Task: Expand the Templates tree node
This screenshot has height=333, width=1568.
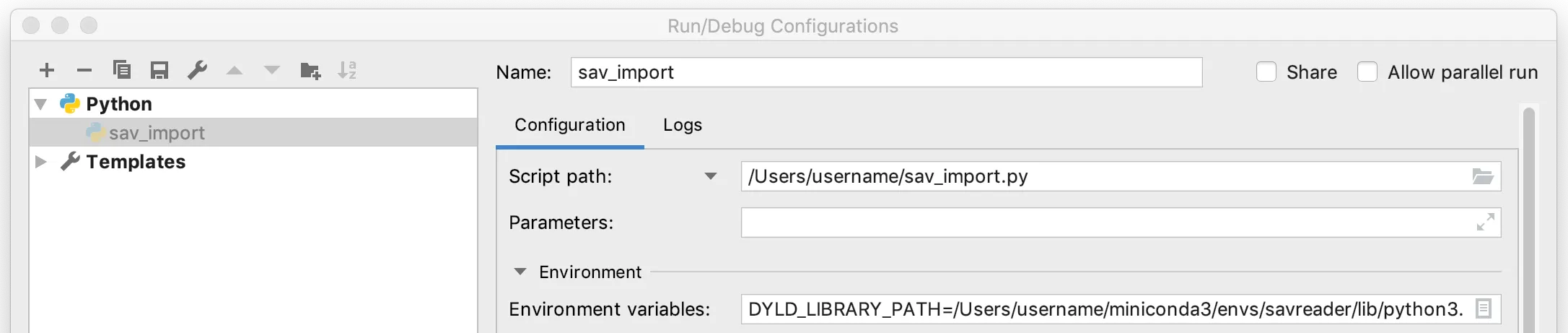Action: tap(41, 162)
